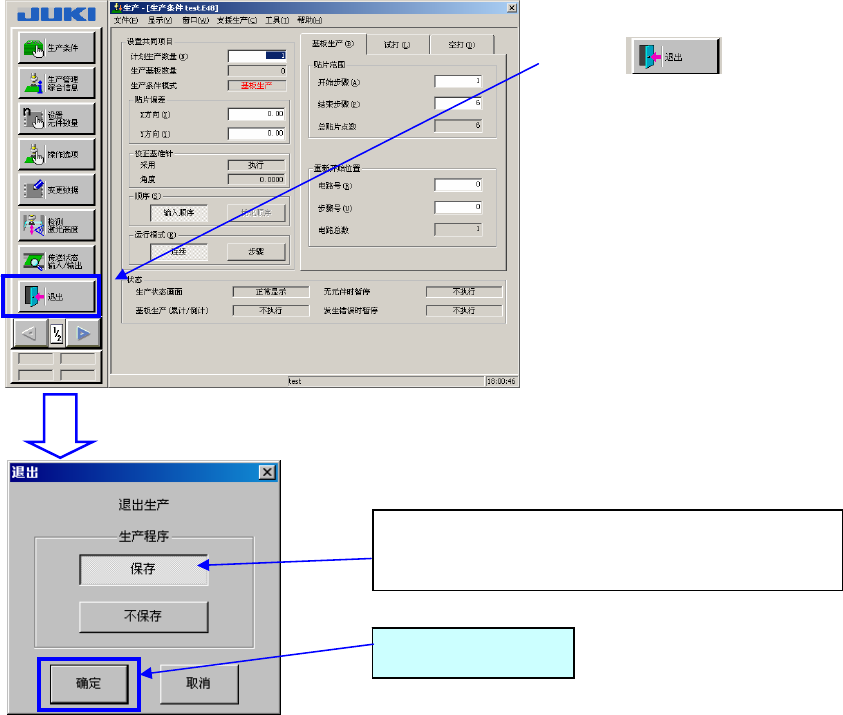Click the 开始步骤 start step field
843x715 pixels.
(x=458, y=82)
